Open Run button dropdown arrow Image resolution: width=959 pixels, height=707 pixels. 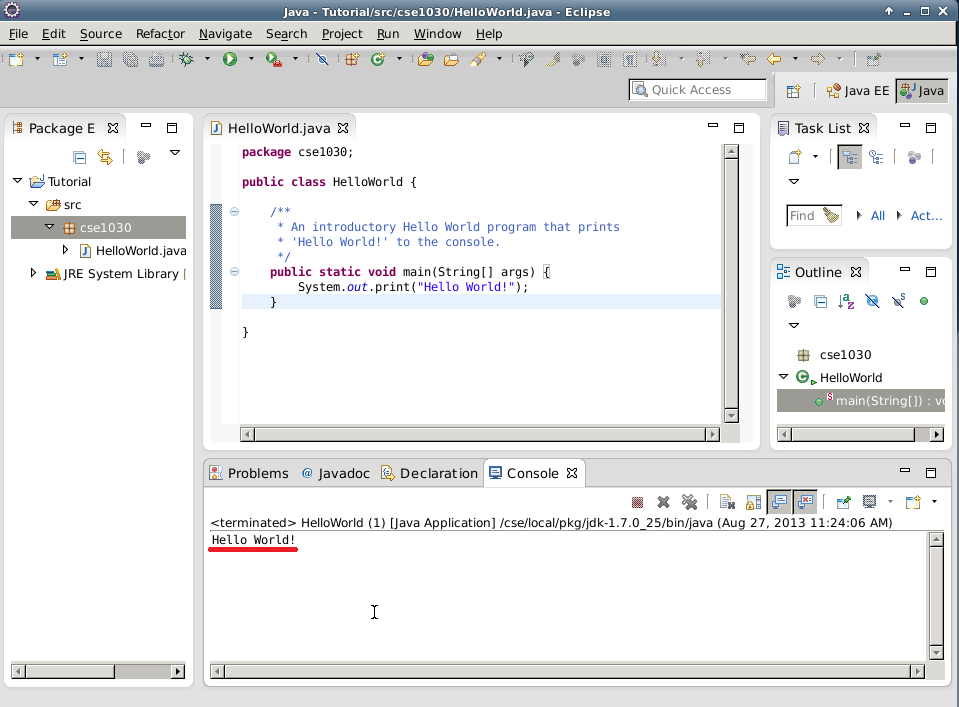(x=251, y=59)
